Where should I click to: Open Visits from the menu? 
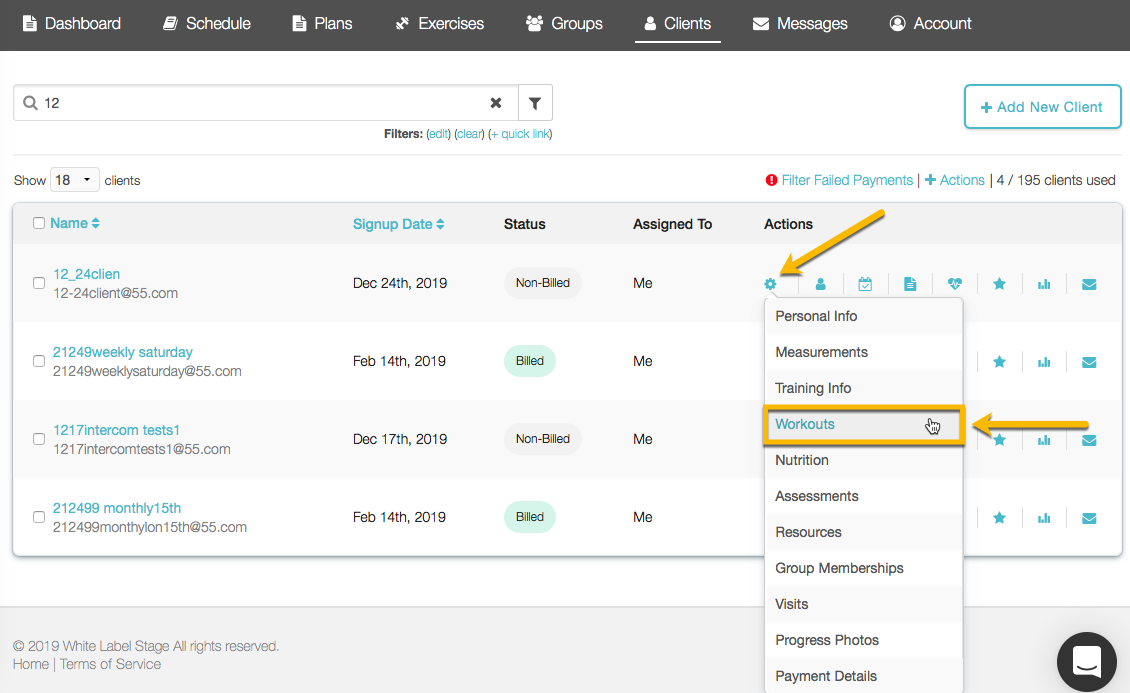[x=863, y=604]
